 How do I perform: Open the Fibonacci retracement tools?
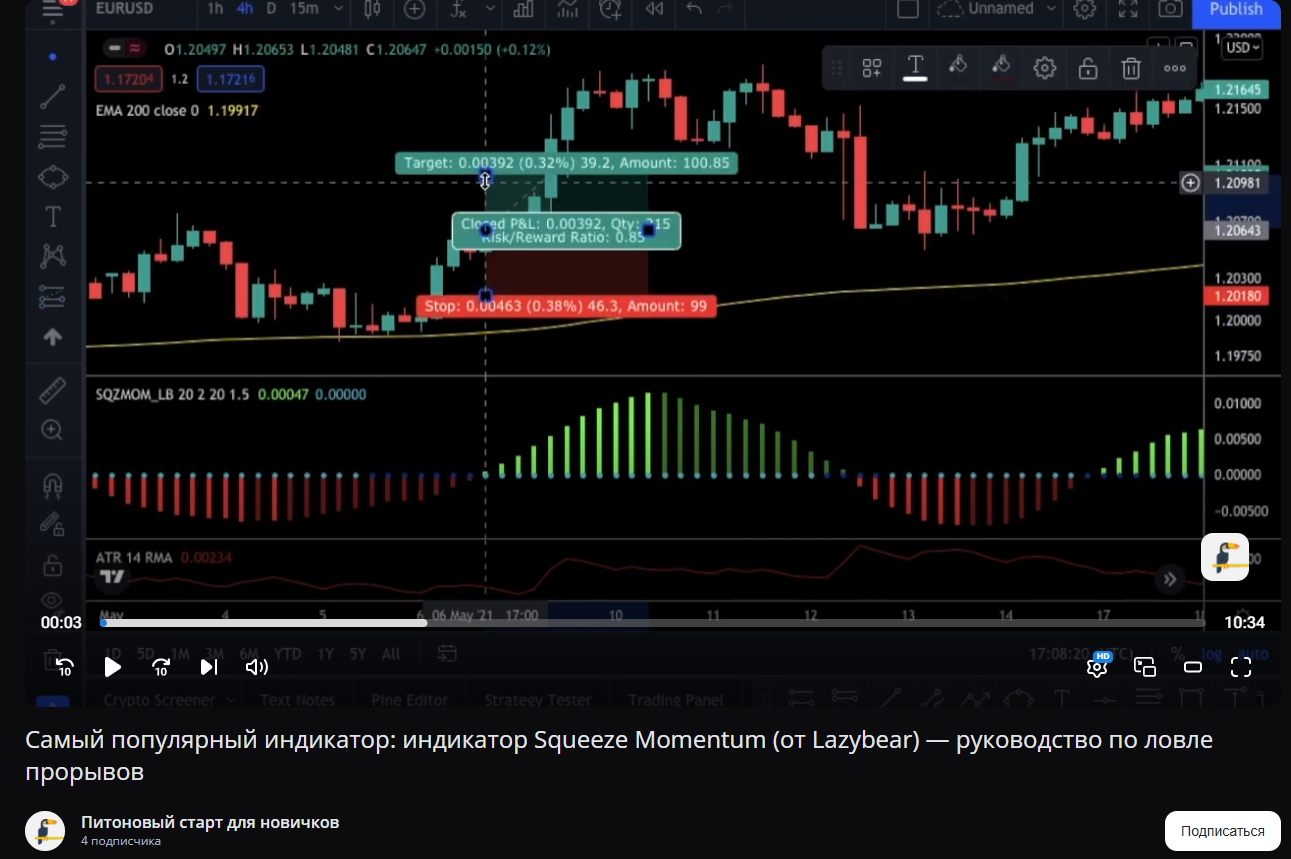(x=52, y=136)
